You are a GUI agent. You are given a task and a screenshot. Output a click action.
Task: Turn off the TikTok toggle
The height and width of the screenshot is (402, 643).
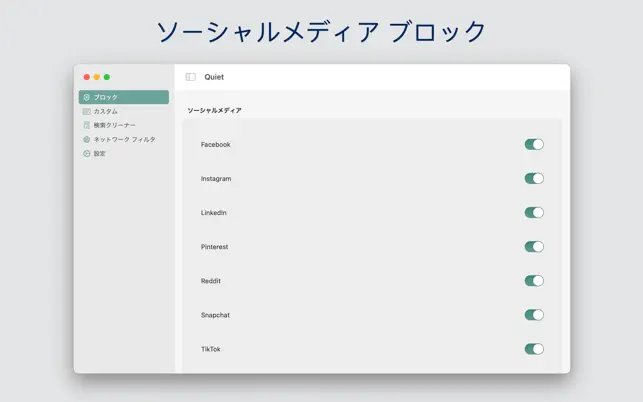[x=534, y=349]
